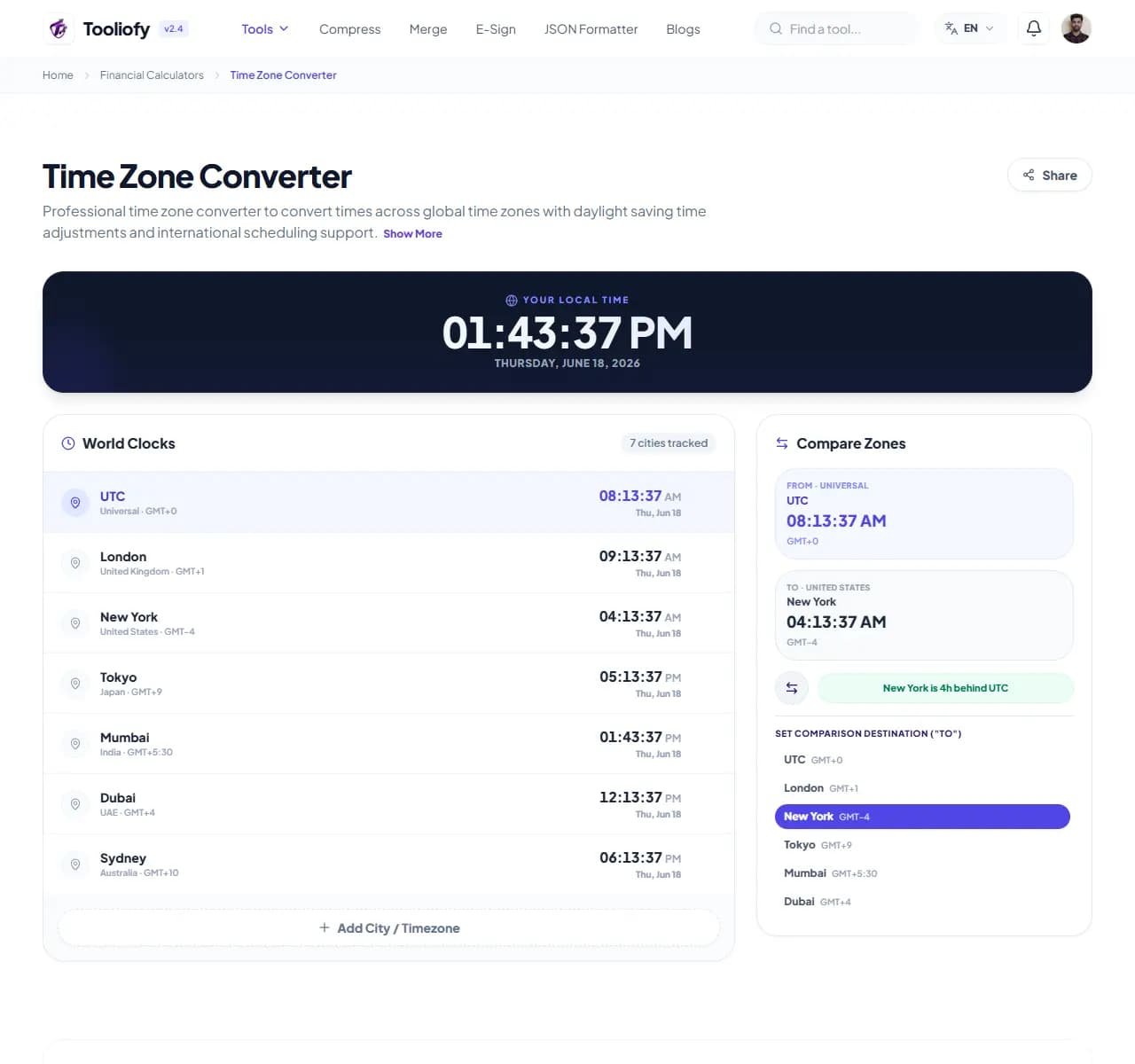This screenshot has height=1064, width=1135.
Task: Click the translate language icon
Action: click(951, 28)
